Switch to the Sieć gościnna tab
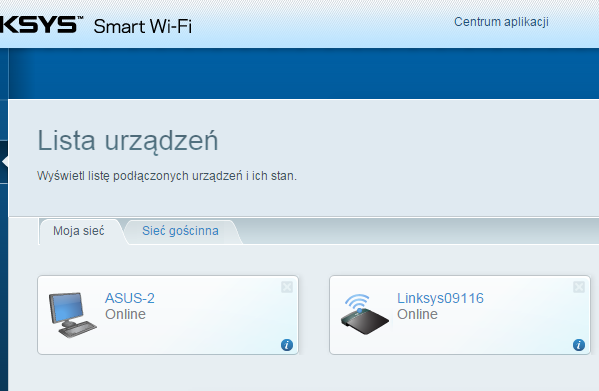 pyautogui.click(x=180, y=231)
